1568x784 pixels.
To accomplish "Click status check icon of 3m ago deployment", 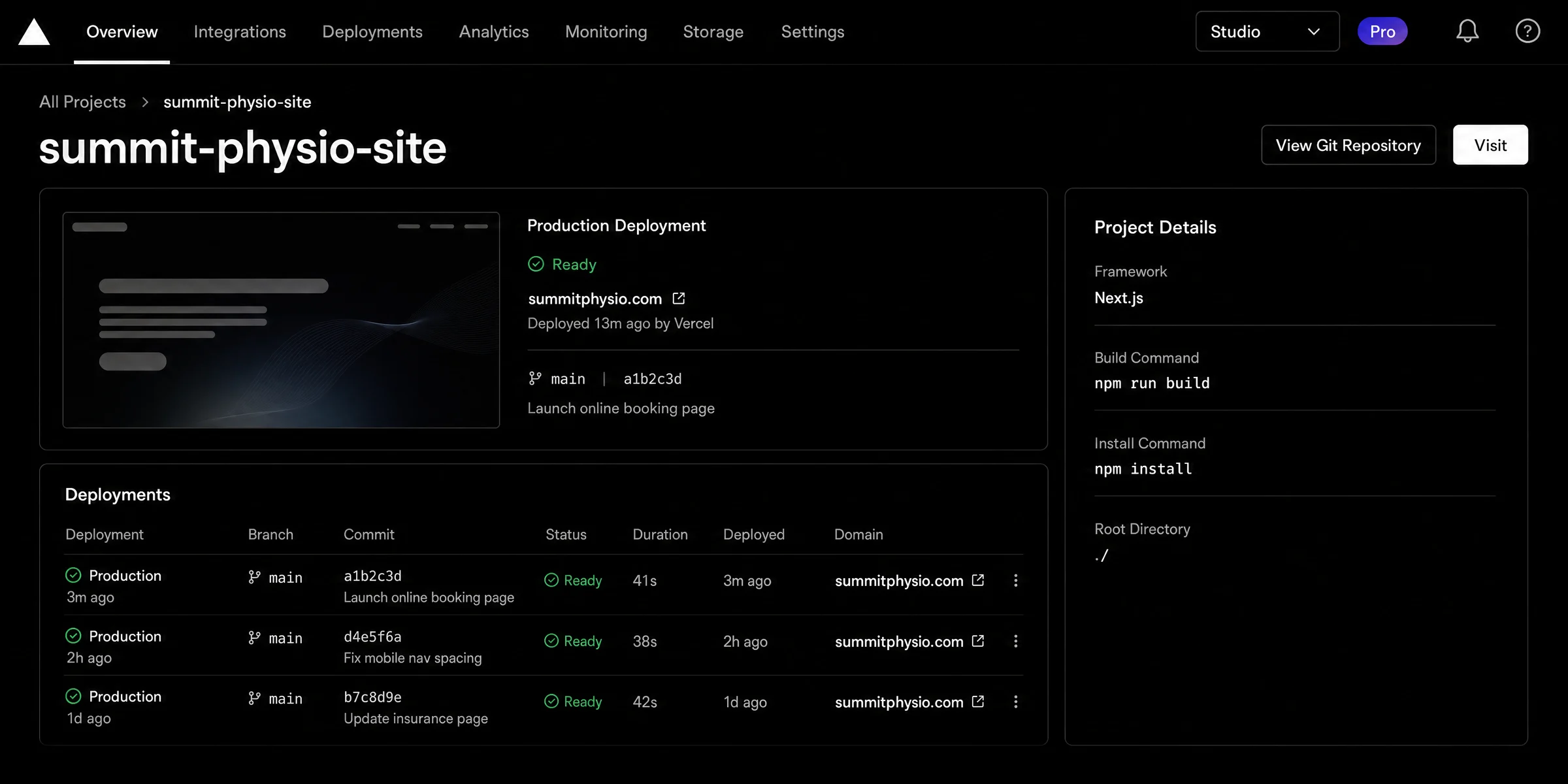I will pos(73,575).
